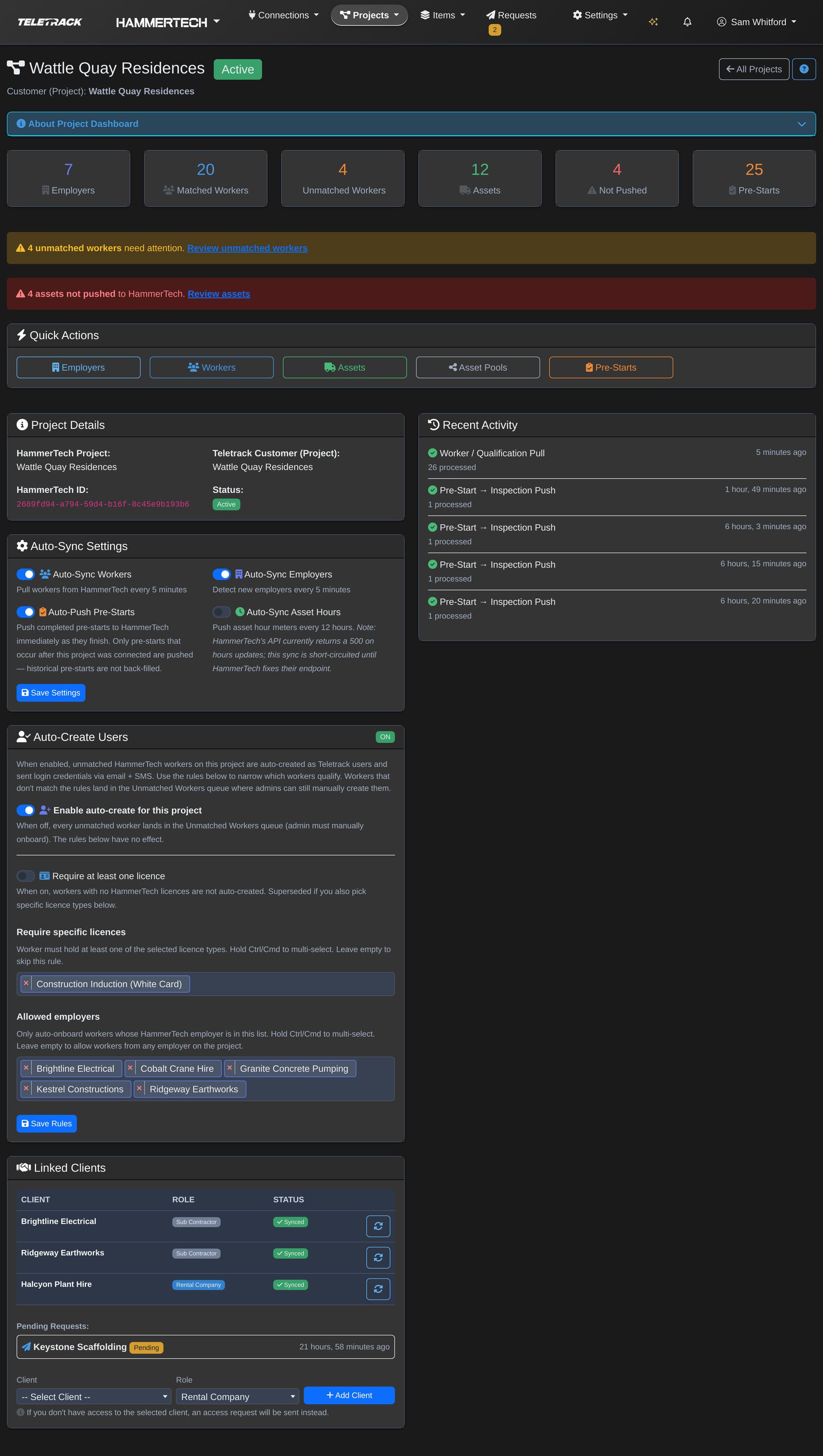The height and width of the screenshot is (1456, 823).
Task: Click the All Projects back button
Action: (754, 69)
